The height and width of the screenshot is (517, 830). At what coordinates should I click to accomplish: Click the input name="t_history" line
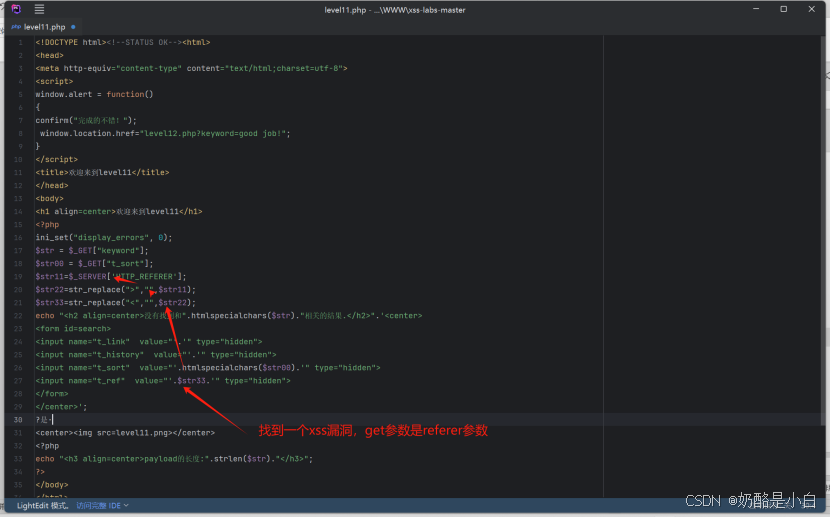click(x=156, y=355)
